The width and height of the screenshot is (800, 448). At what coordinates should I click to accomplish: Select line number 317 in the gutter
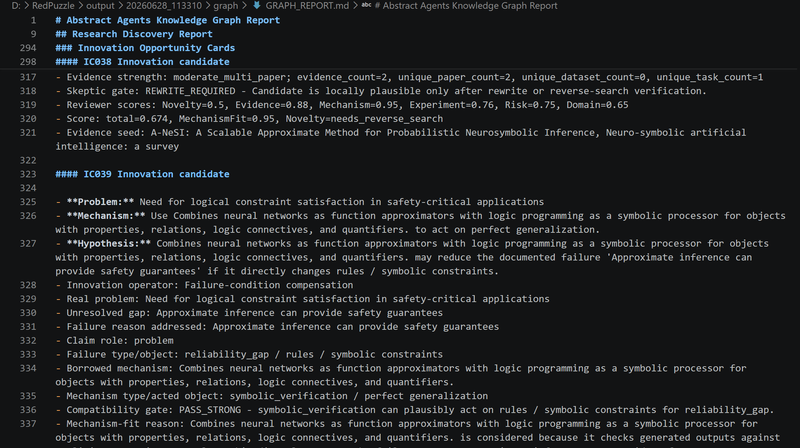click(28, 77)
